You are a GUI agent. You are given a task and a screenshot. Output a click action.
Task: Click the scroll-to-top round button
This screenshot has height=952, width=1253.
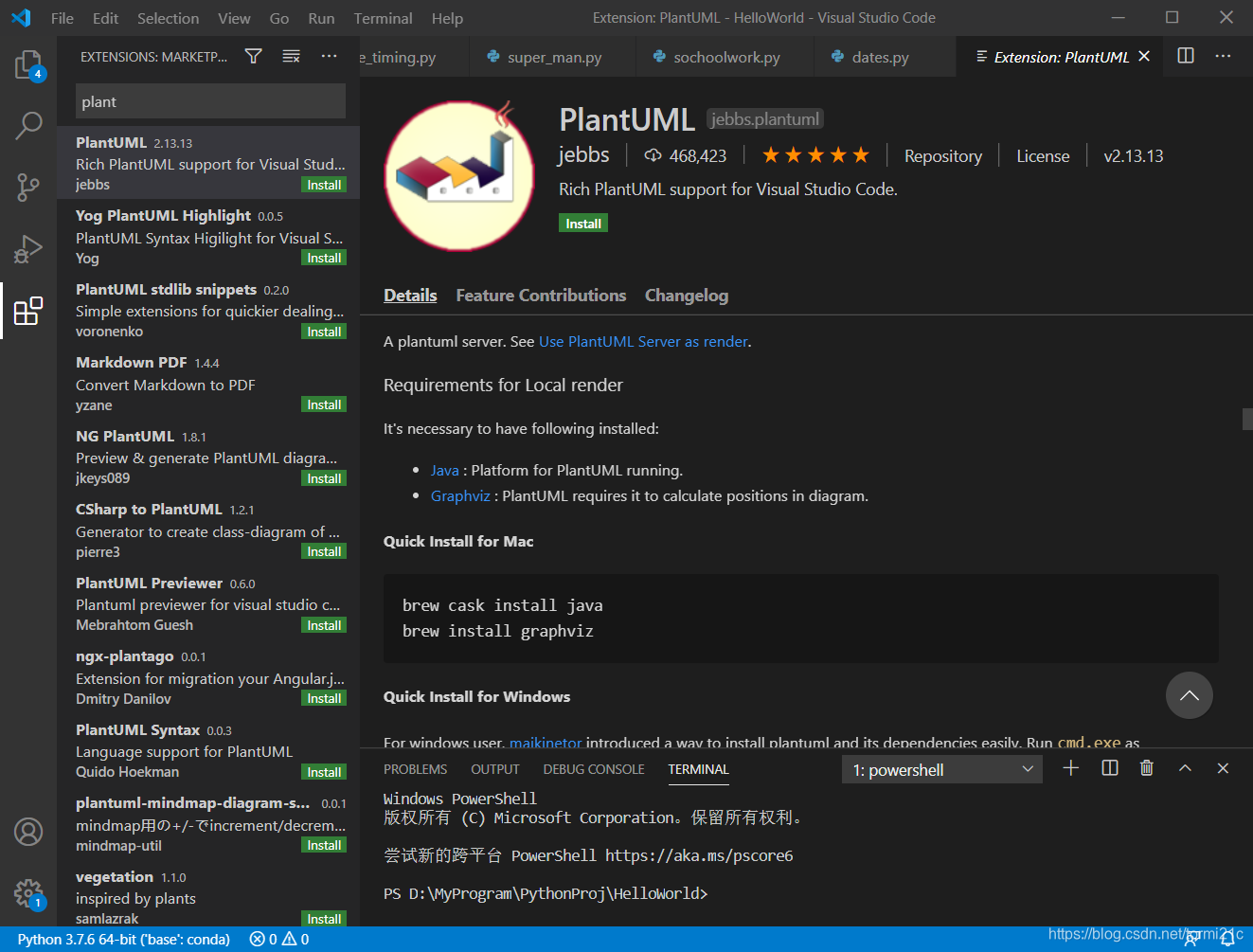pos(1190,695)
